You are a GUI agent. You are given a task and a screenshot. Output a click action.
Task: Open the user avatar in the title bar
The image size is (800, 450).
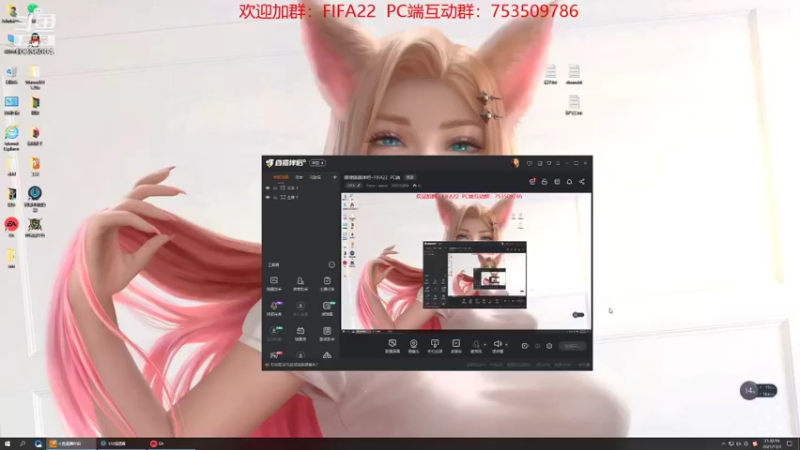pyautogui.click(x=515, y=163)
